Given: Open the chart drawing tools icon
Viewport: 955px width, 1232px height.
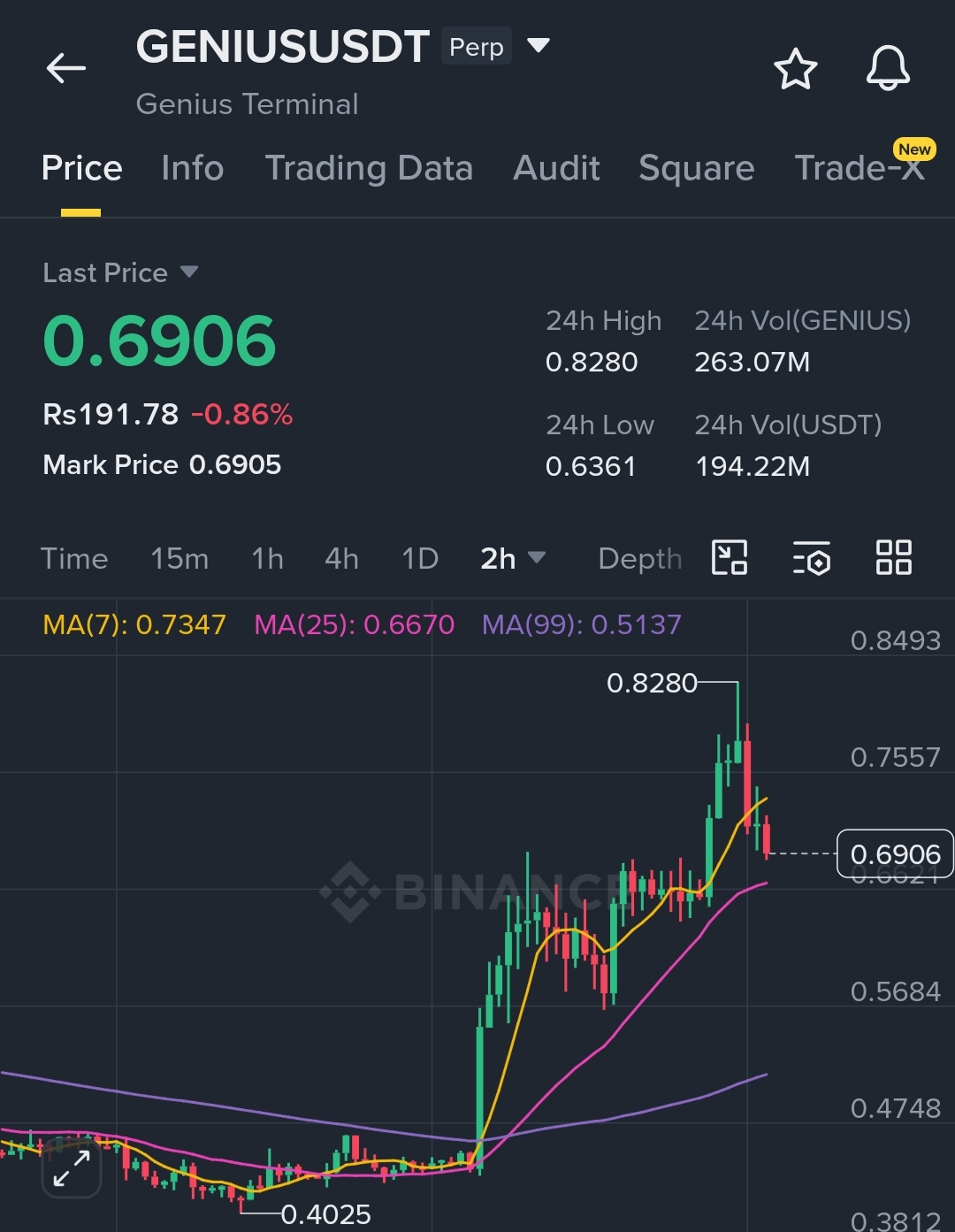Looking at the screenshot, I should [x=730, y=558].
